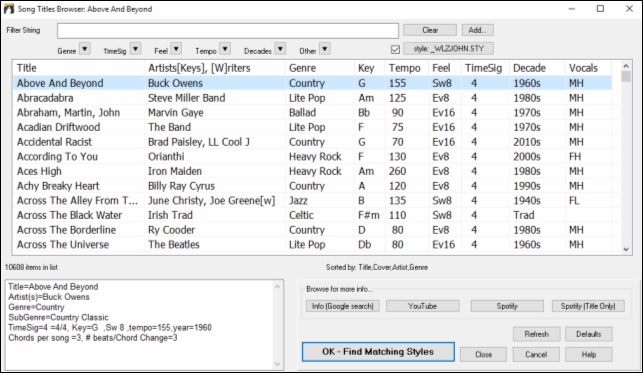Click artist Steve Miller Band

point(187,98)
